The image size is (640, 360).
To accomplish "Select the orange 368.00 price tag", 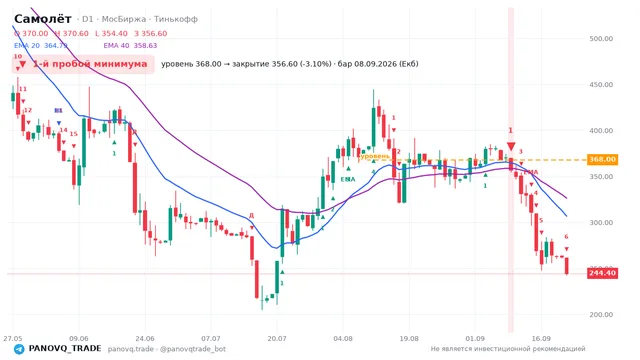I will [x=602, y=159].
